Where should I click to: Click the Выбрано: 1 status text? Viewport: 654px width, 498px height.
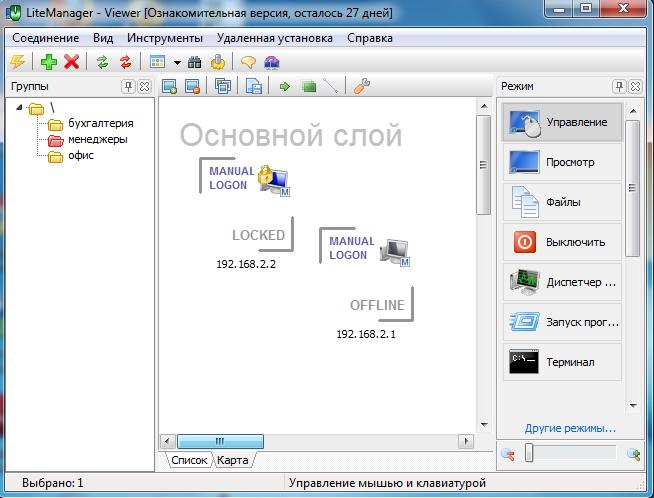[53, 483]
